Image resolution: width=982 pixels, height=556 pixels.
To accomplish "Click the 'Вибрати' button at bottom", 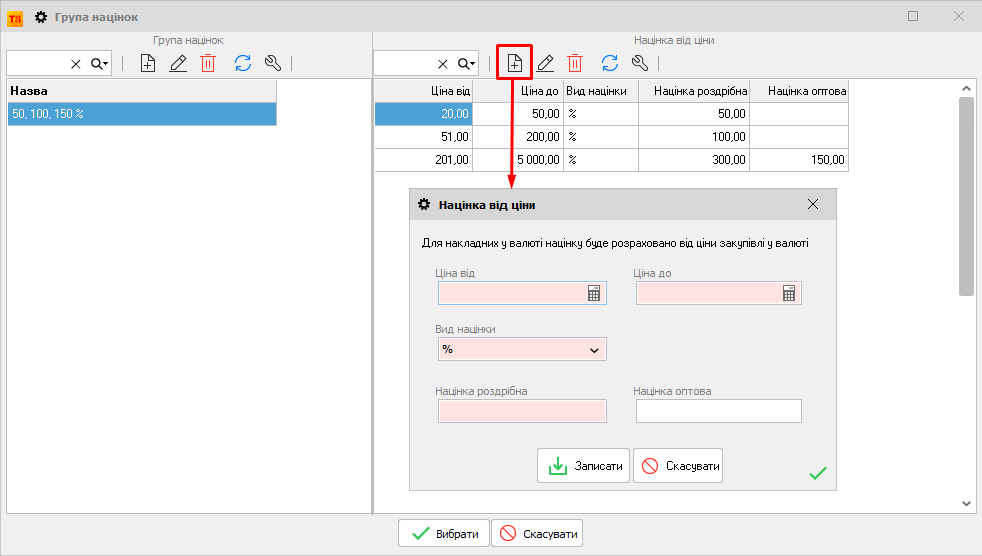I will click(446, 533).
